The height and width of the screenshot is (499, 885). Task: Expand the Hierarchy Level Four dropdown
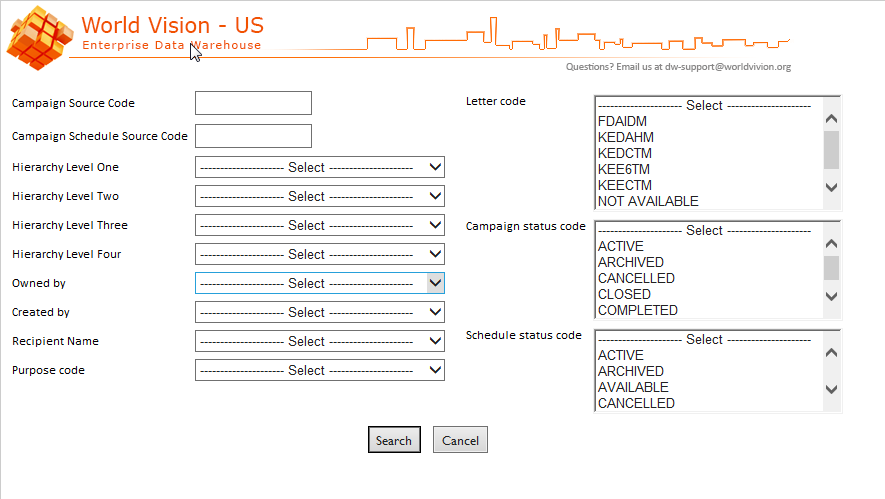[320, 254]
